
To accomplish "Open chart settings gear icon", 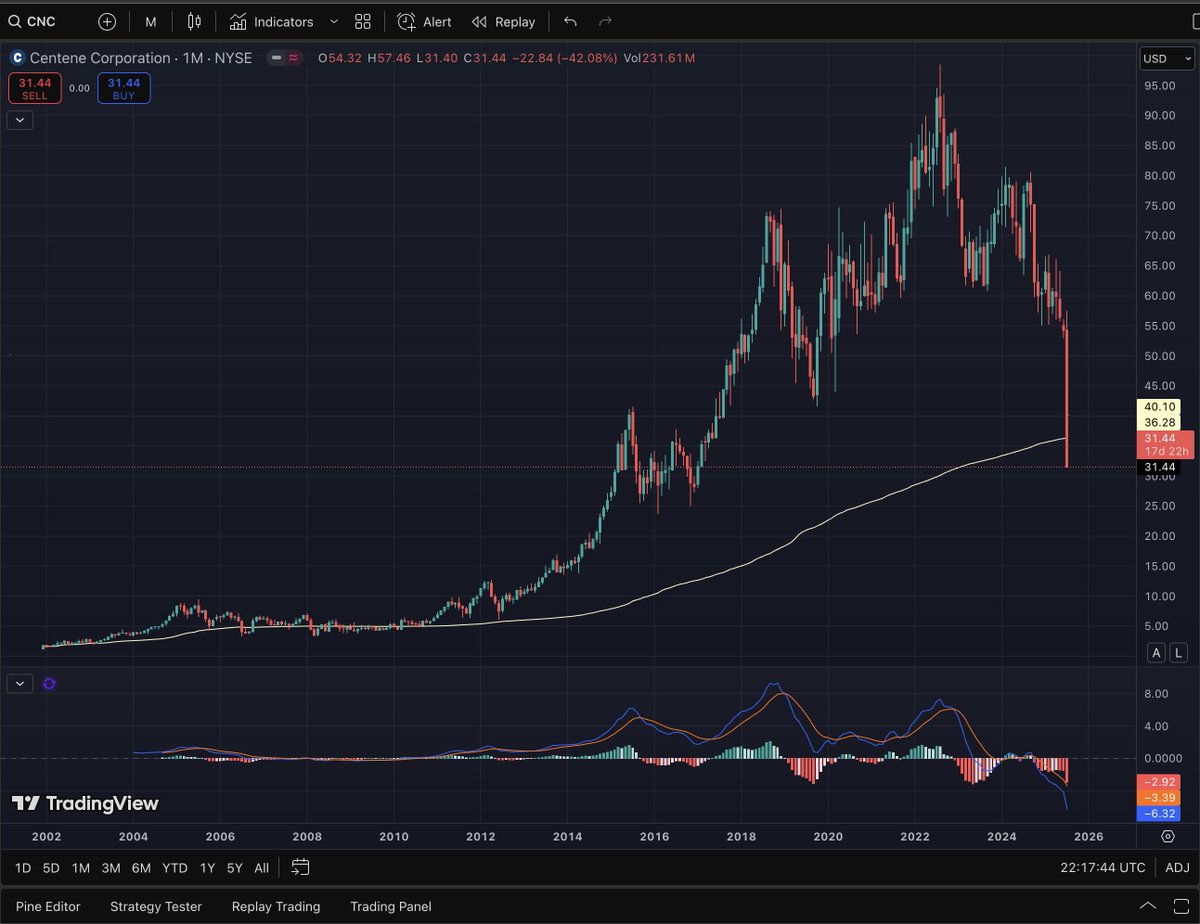I will click(x=1168, y=836).
